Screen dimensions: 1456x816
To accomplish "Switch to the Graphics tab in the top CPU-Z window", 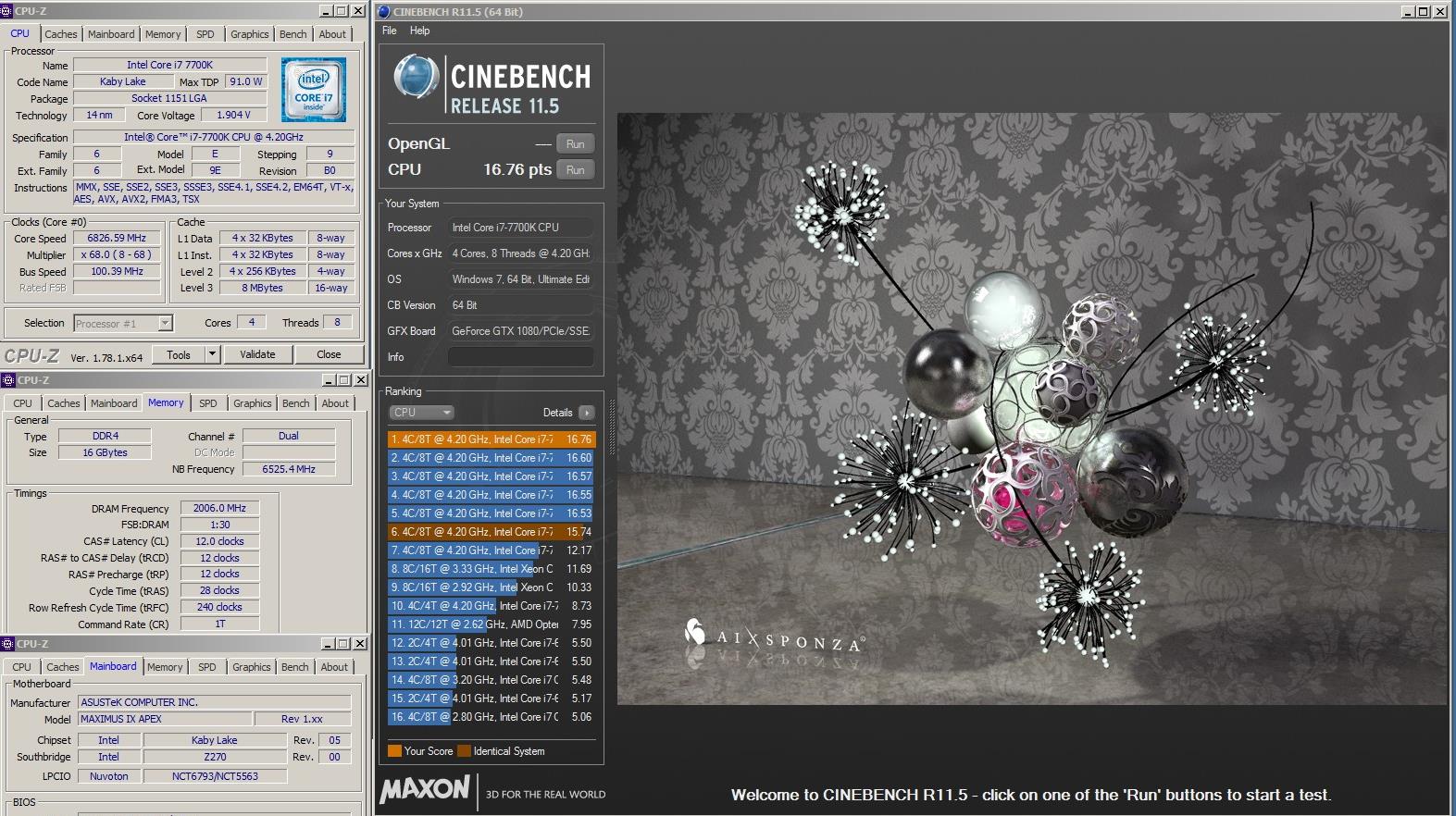I will (x=250, y=34).
